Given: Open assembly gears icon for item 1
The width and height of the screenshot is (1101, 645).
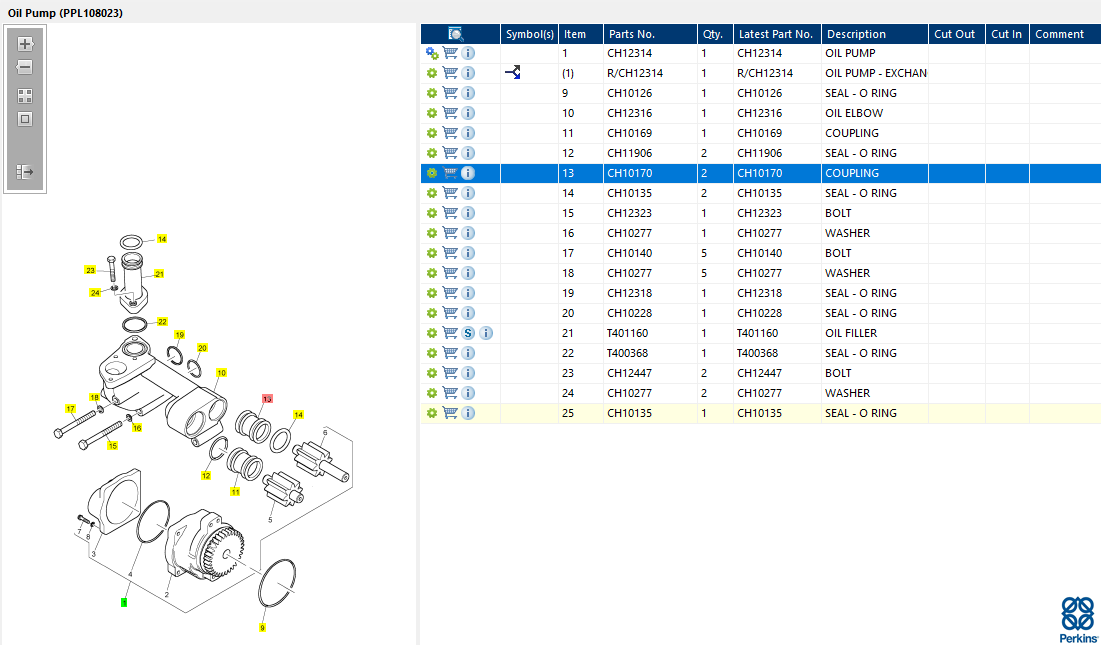Looking at the screenshot, I should pos(432,53).
